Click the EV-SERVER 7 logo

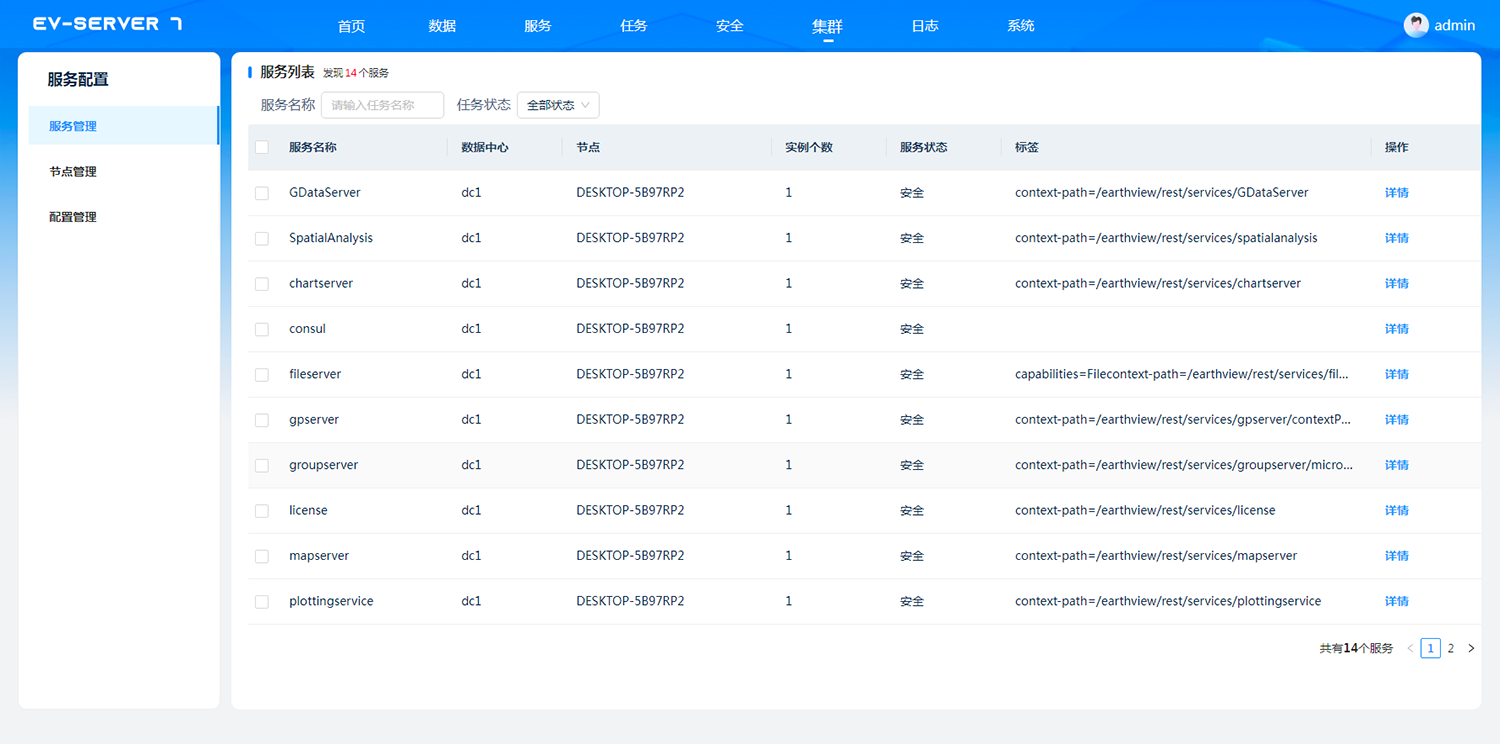point(107,24)
